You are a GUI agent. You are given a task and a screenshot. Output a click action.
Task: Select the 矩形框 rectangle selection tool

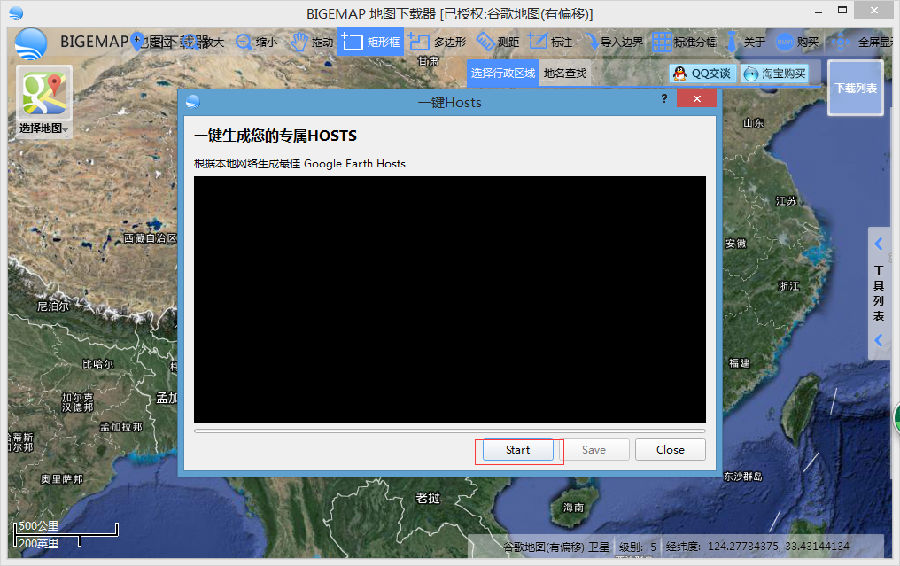pos(370,42)
